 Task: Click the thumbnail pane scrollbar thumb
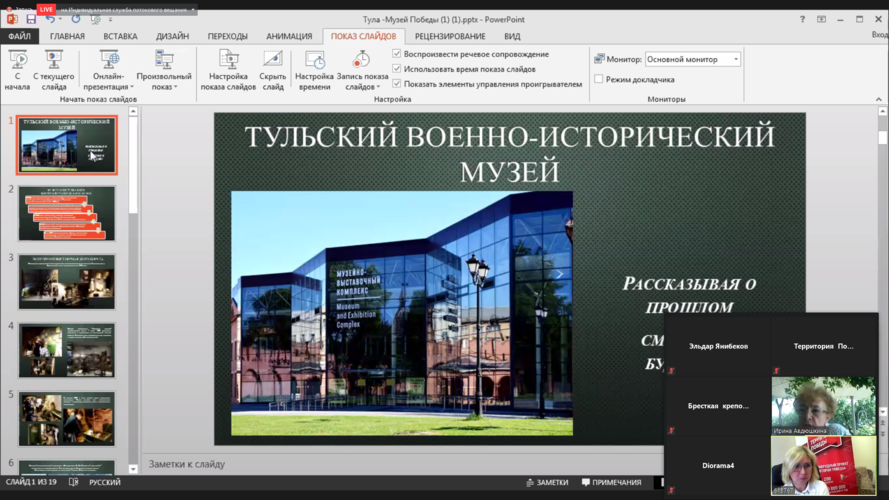[x=133, y=165]
